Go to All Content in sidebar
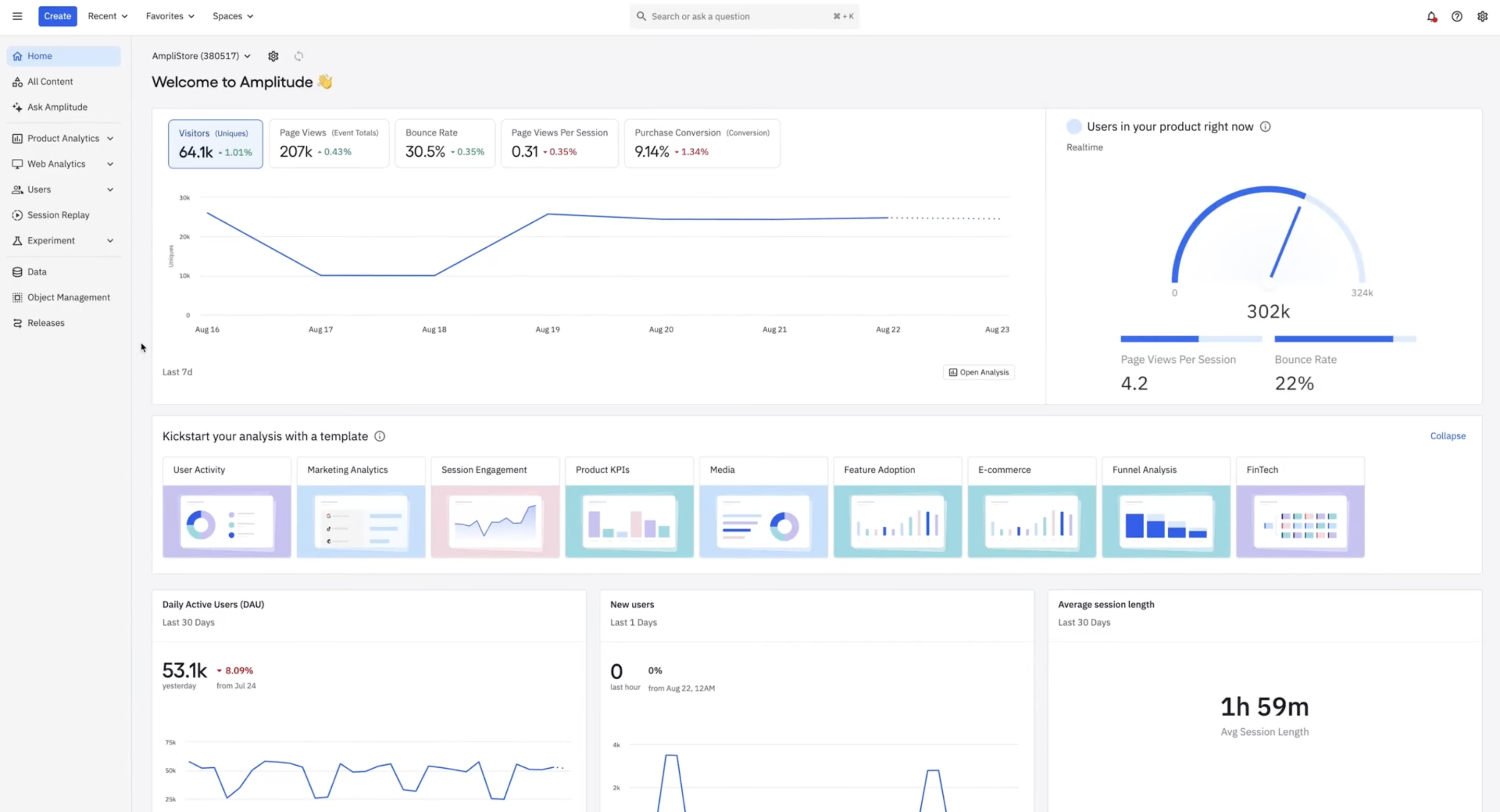1500x812 pixels. (64, 82)
